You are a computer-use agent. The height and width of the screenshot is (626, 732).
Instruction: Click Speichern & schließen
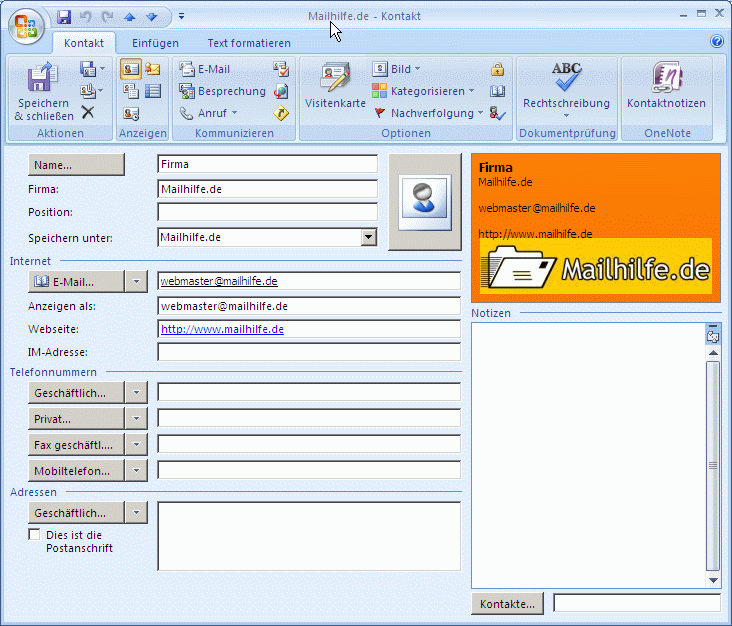(44, 91)
